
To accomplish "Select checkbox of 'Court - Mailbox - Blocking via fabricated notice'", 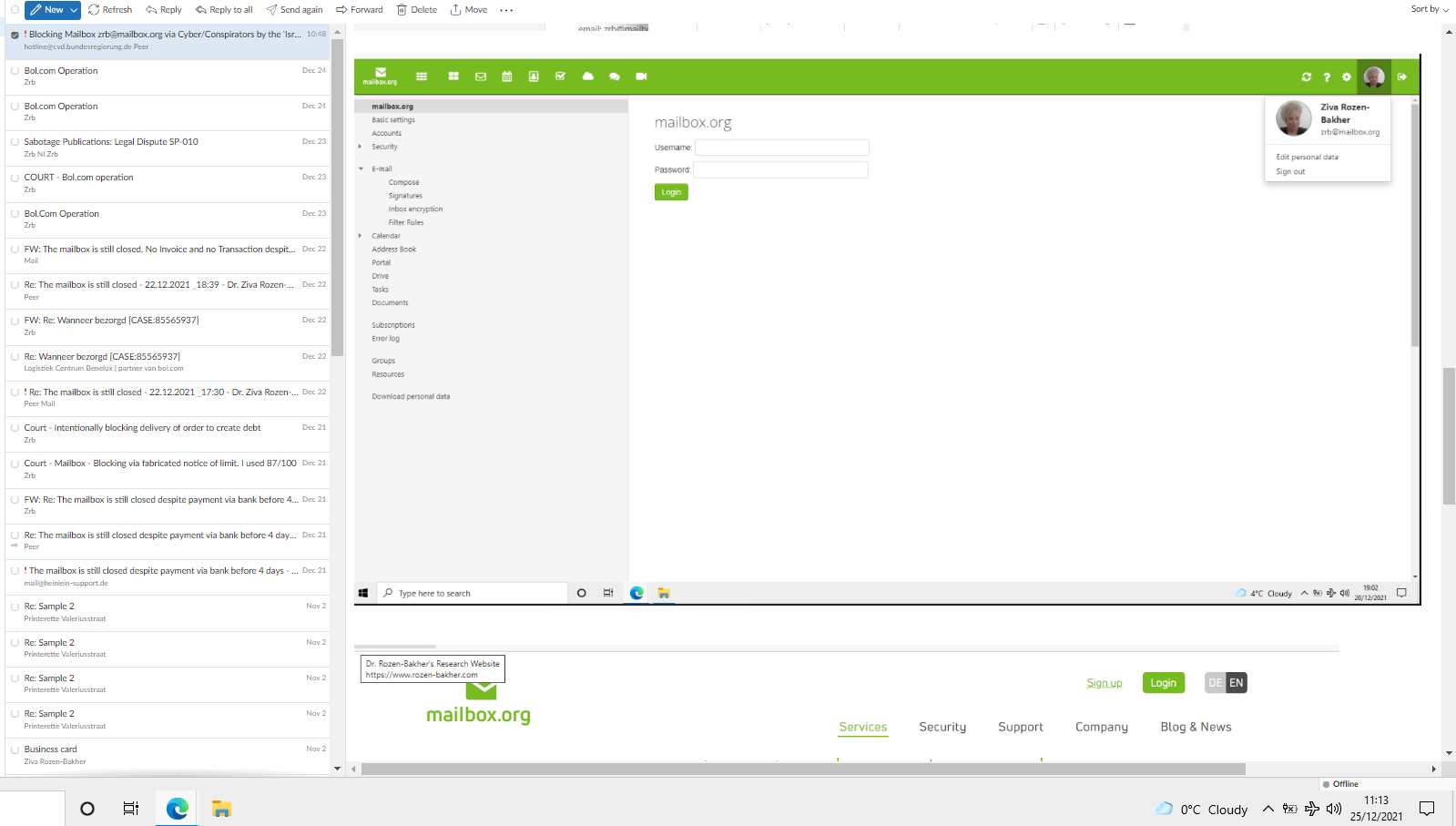I will pyautogui.click(x=15, y=464).
